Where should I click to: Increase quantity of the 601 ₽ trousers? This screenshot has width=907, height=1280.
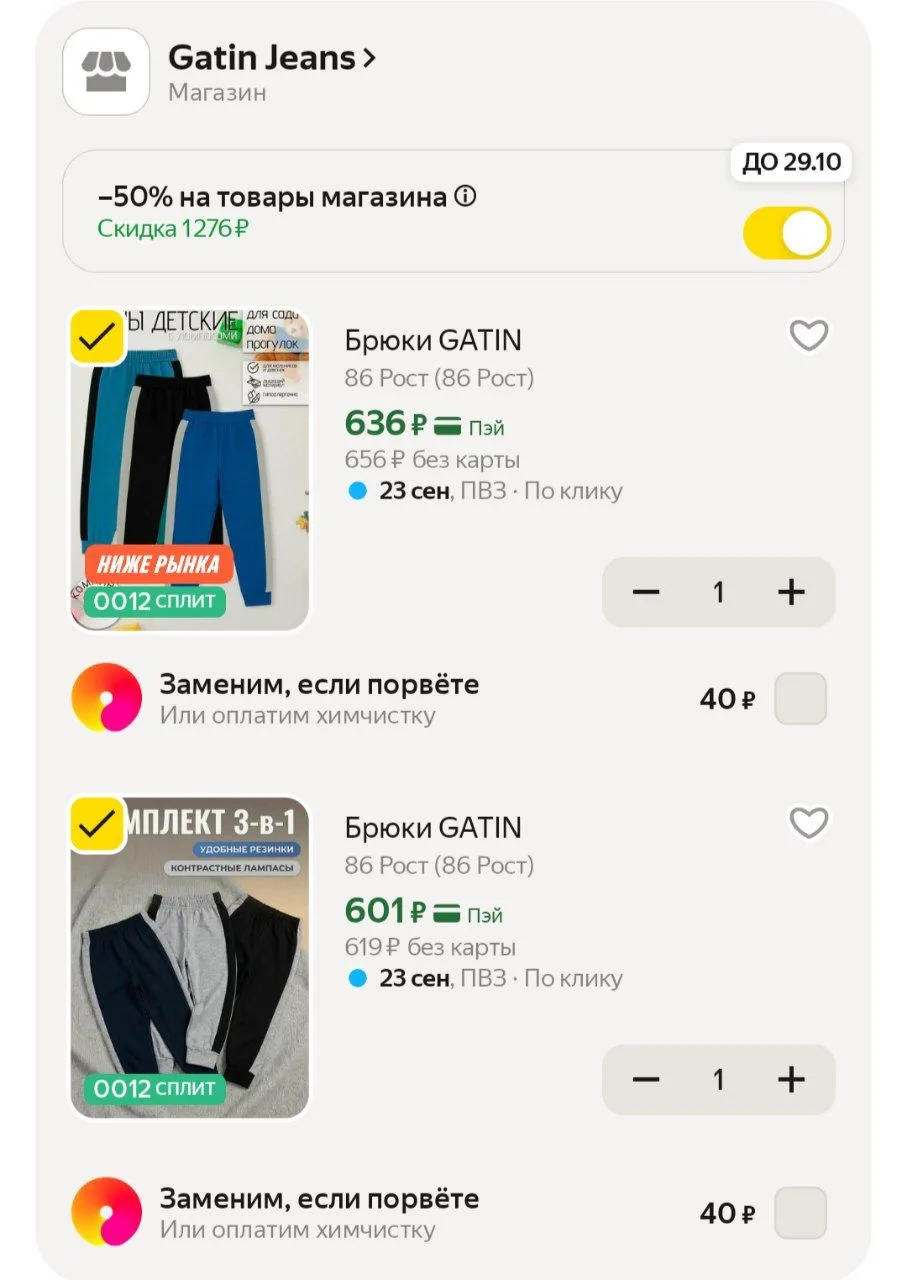[x=791, y=1080]
